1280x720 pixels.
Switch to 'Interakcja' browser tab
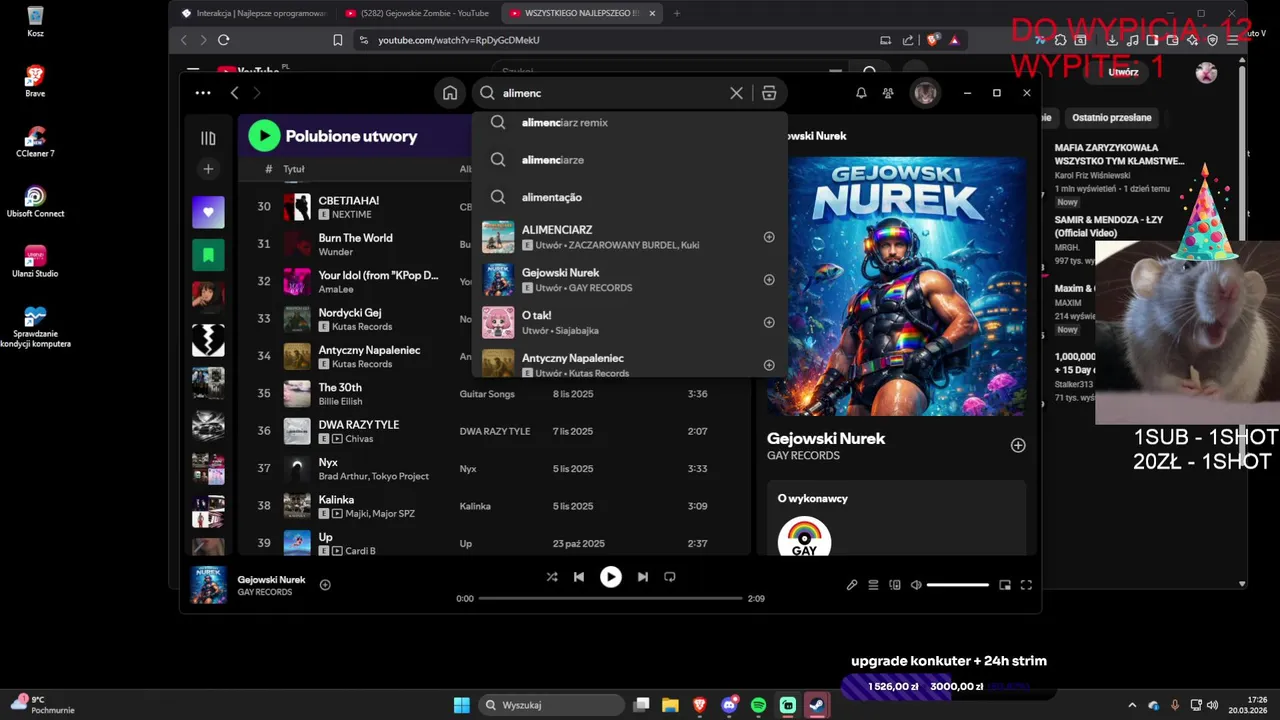point(252,13)
